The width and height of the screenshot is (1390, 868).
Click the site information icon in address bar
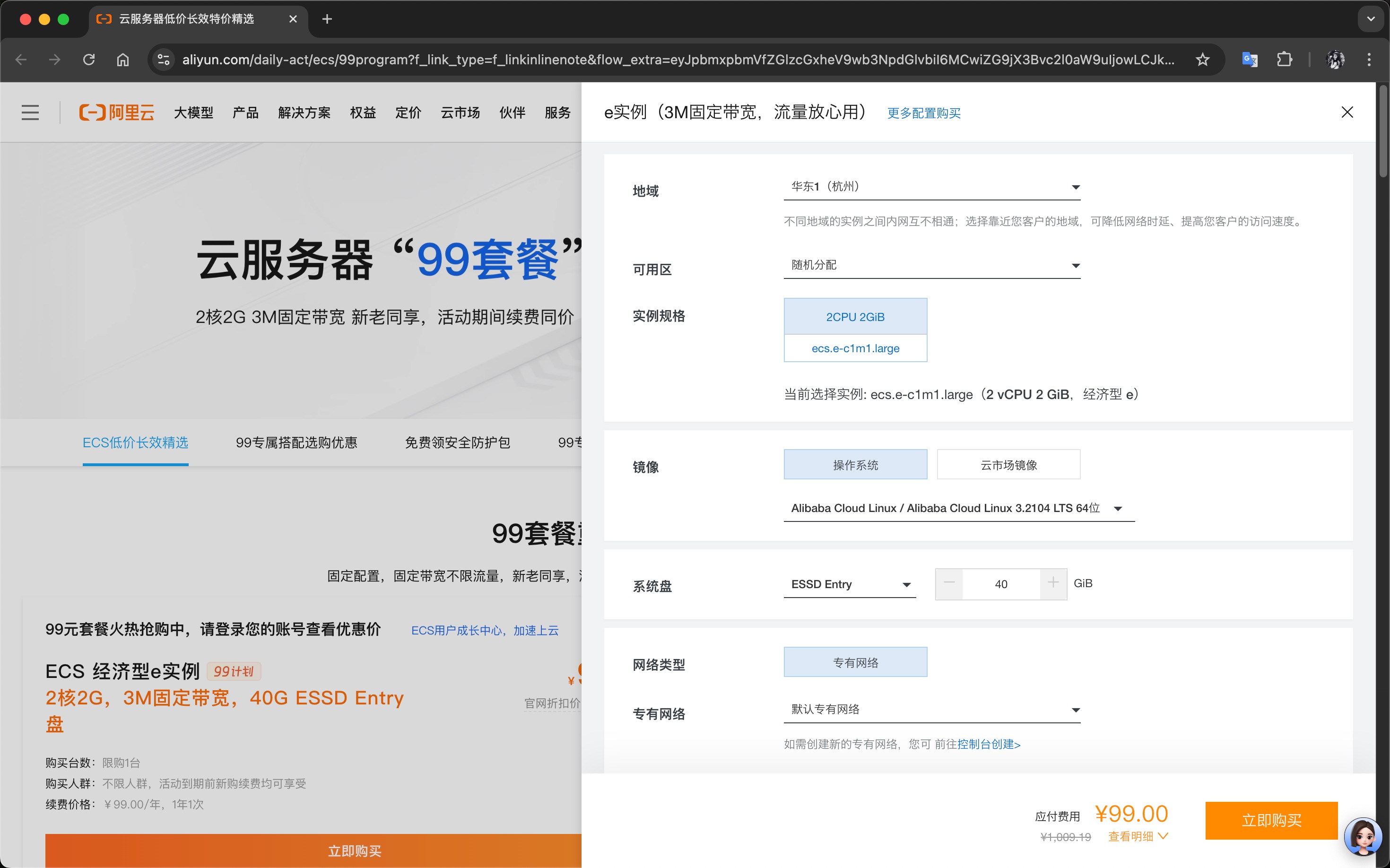click(x=164, y=60)
